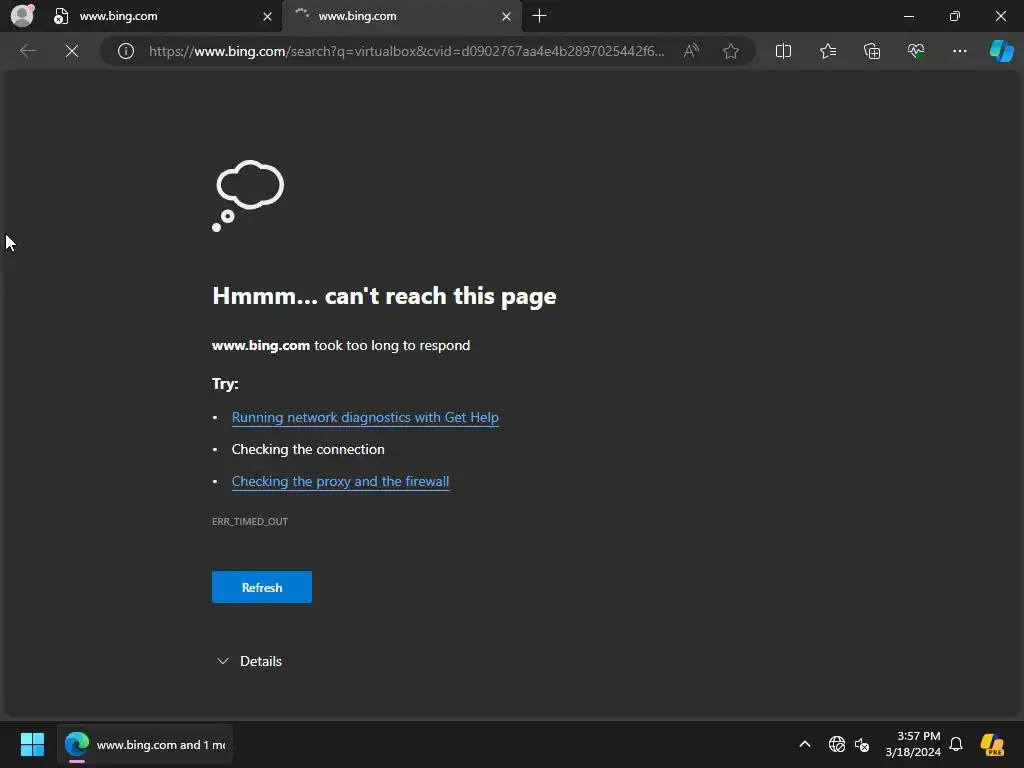Restore down the Edge window
Image resolution: width=1024 pixels, height=768 pixels.
click(x=955, y=16)
